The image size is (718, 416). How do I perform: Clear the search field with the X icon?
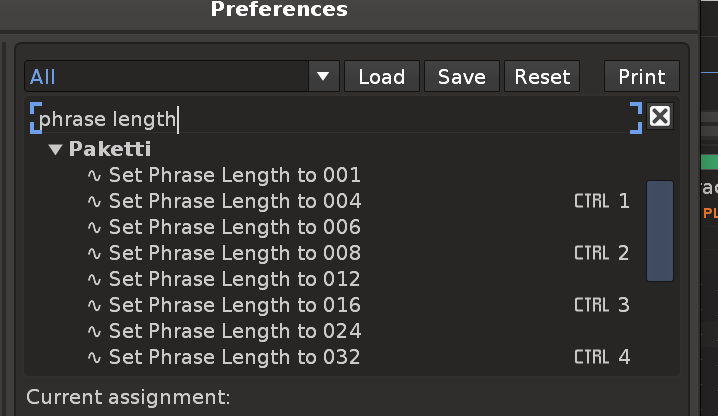click(660, 117)
